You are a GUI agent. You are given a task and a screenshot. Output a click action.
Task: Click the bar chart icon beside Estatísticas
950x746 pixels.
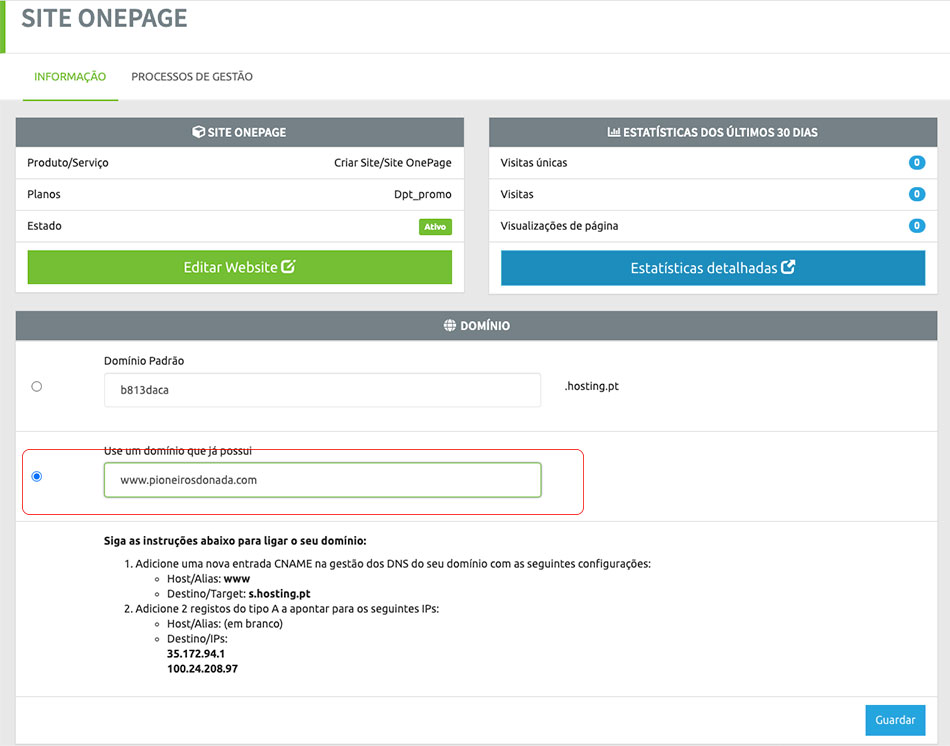point(613,132)
